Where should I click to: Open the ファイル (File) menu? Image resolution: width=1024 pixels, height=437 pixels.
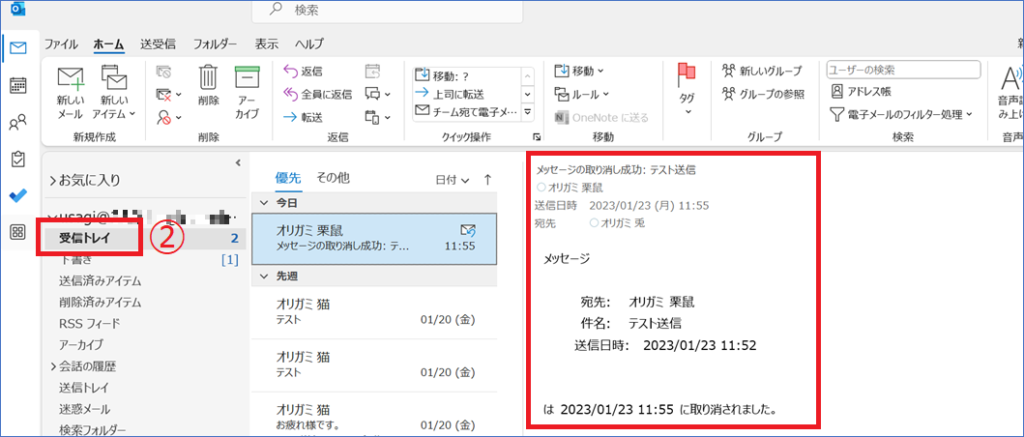tap(62, 45)
